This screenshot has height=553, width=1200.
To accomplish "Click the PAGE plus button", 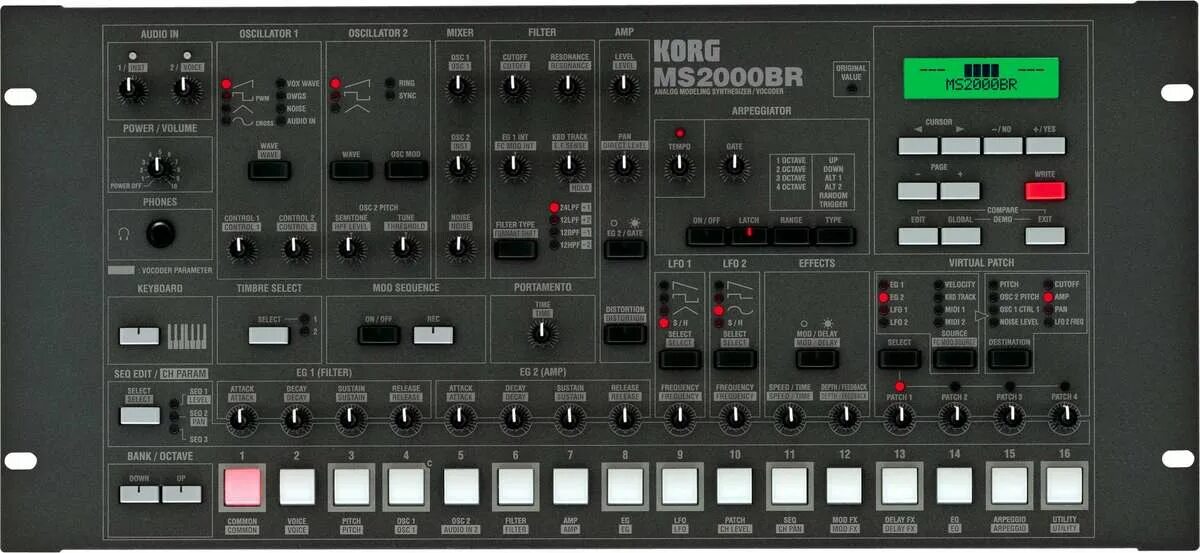I will click(960, 191).
